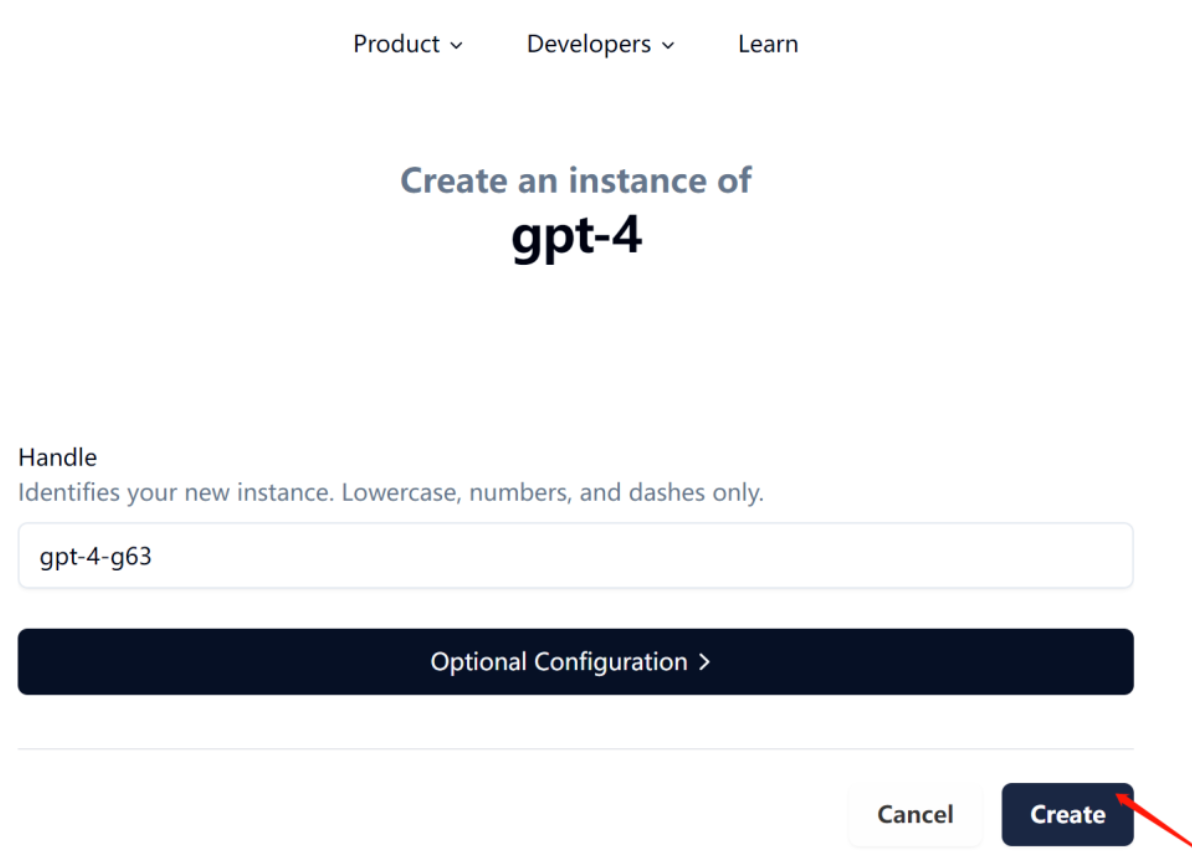Click the 'Identifies your new instance' description
The image size is (1192, 864).
tap(391, 492)
